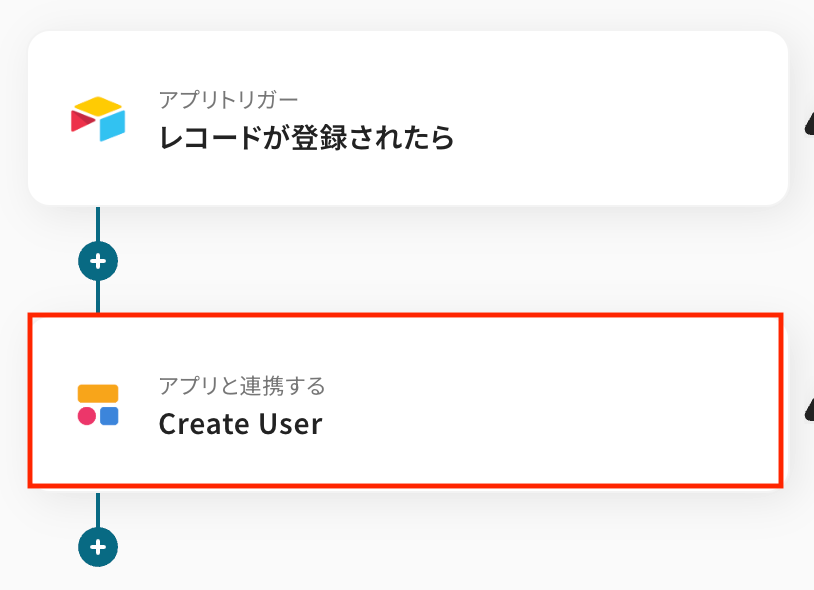Image resolution: width=814 pixels, height=590 pixels.
Task: Open the レコードが登録されたら trigger
Action: [x=306, y=138]
